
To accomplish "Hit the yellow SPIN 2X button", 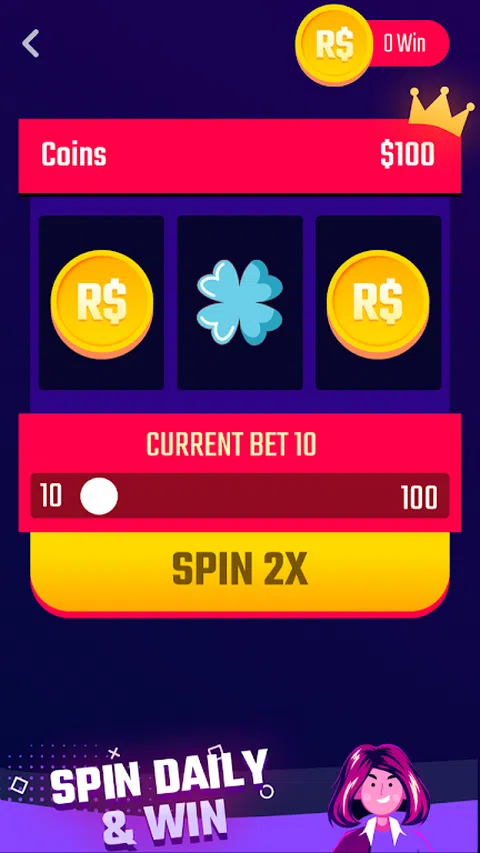I will tap(240, 572).
